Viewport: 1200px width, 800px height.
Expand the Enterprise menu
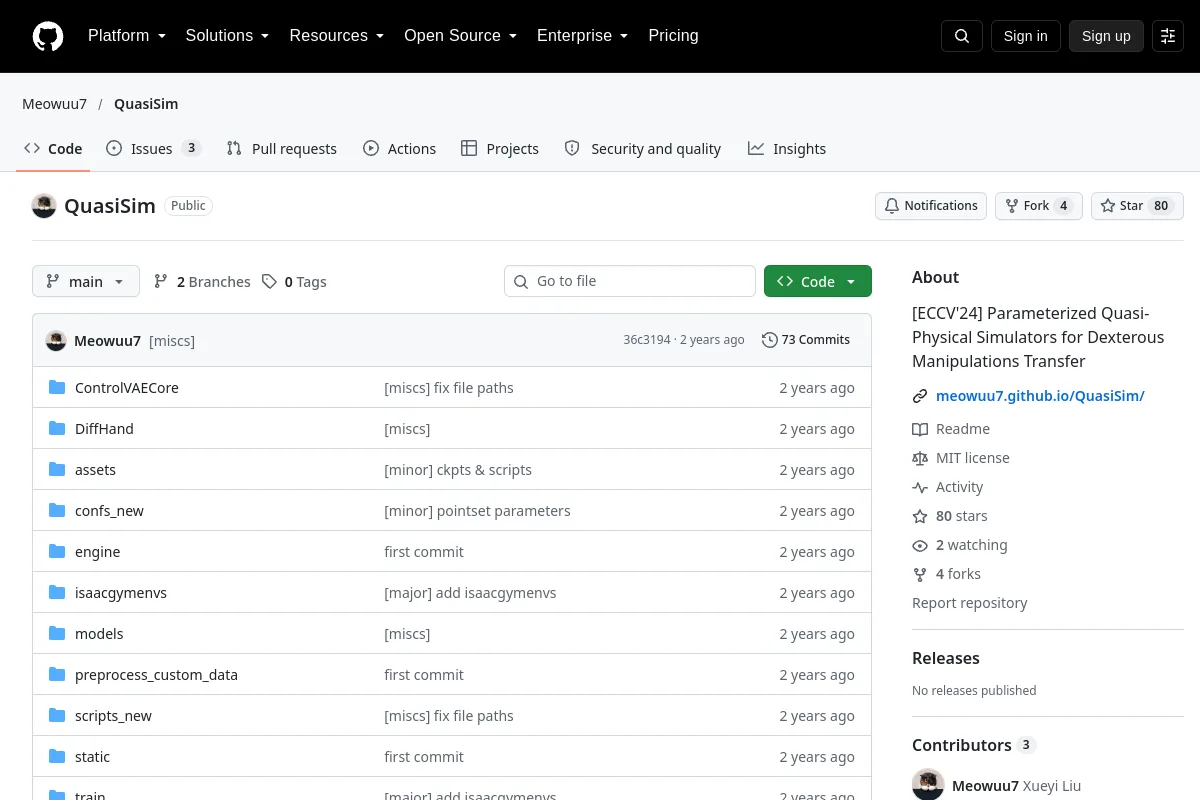click(583, 36)
